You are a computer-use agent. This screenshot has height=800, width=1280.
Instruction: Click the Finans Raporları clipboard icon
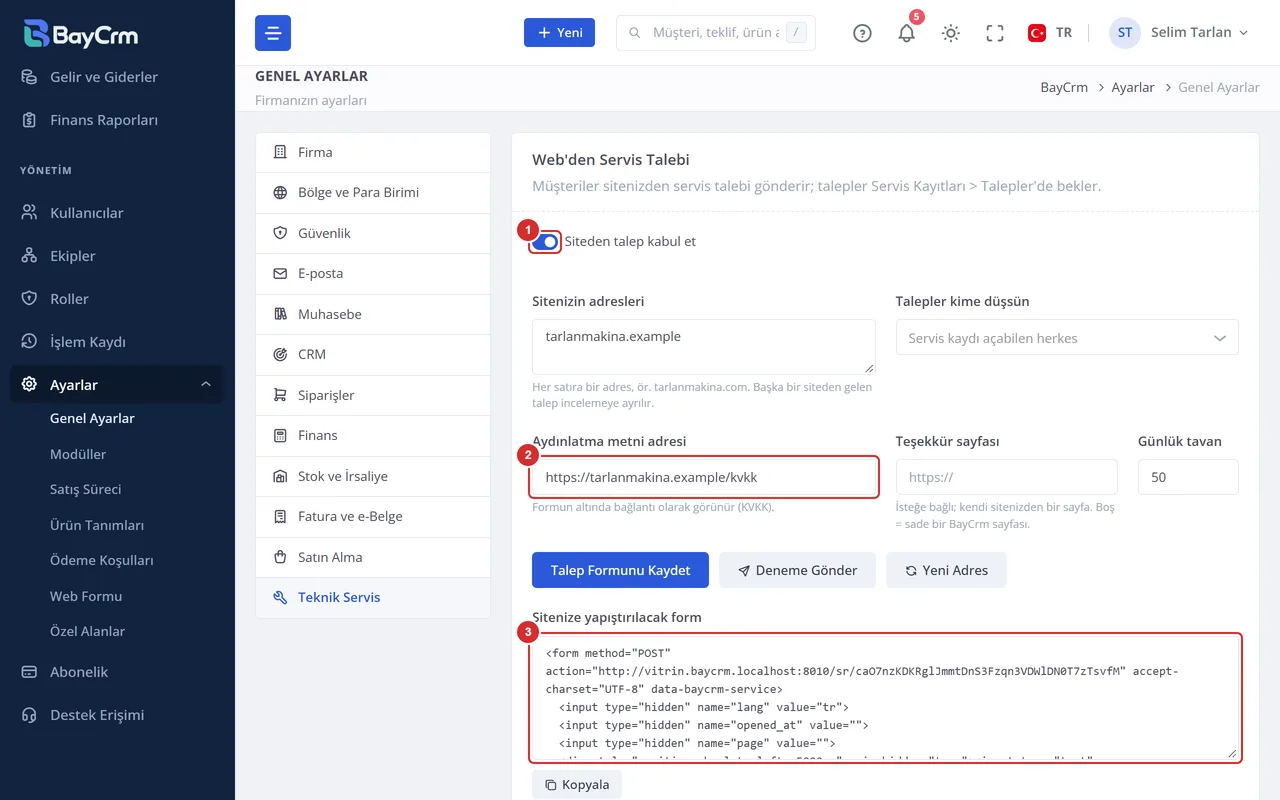(x=30, y=120)
